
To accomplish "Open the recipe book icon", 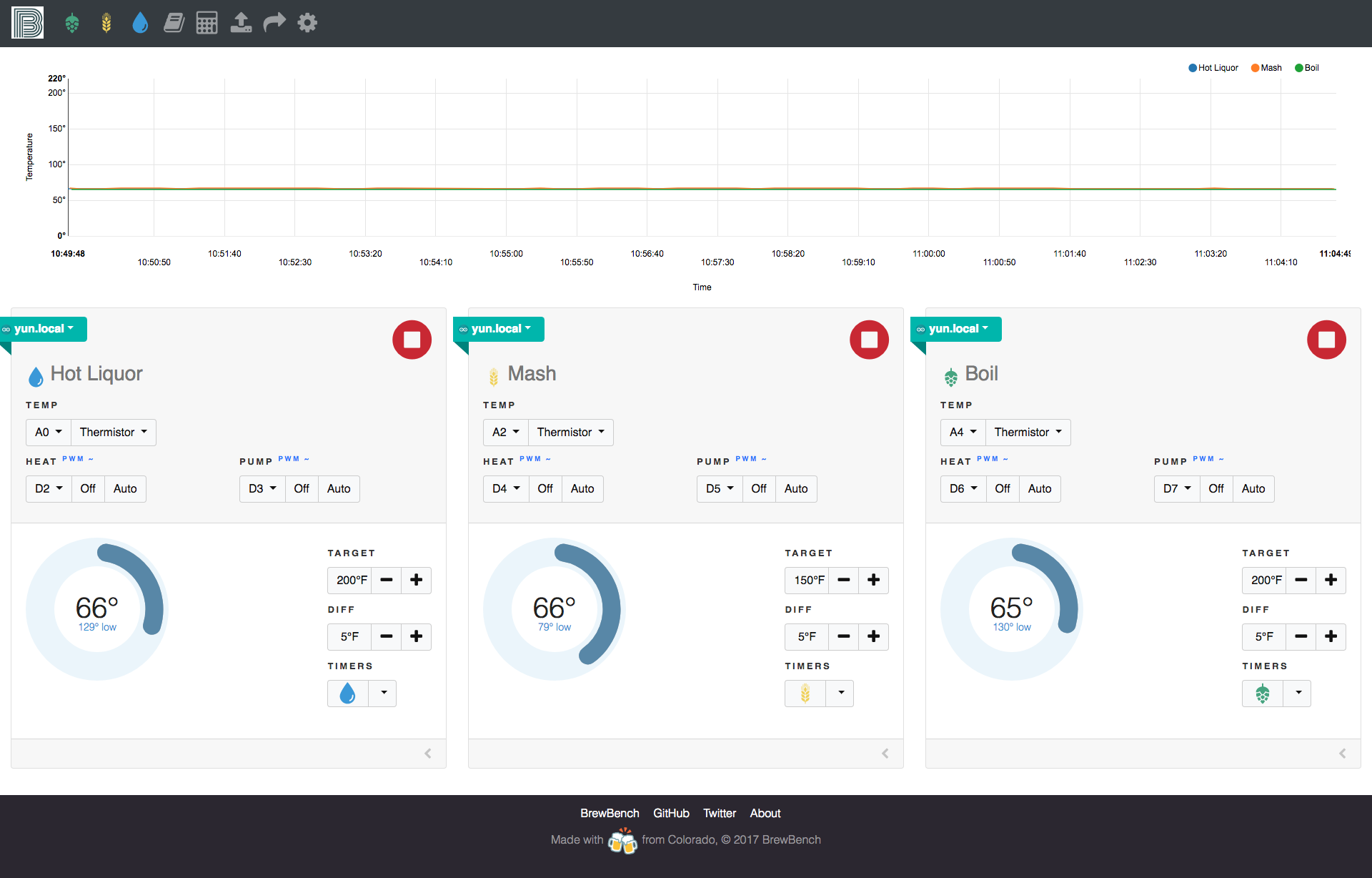I will 174,22.
